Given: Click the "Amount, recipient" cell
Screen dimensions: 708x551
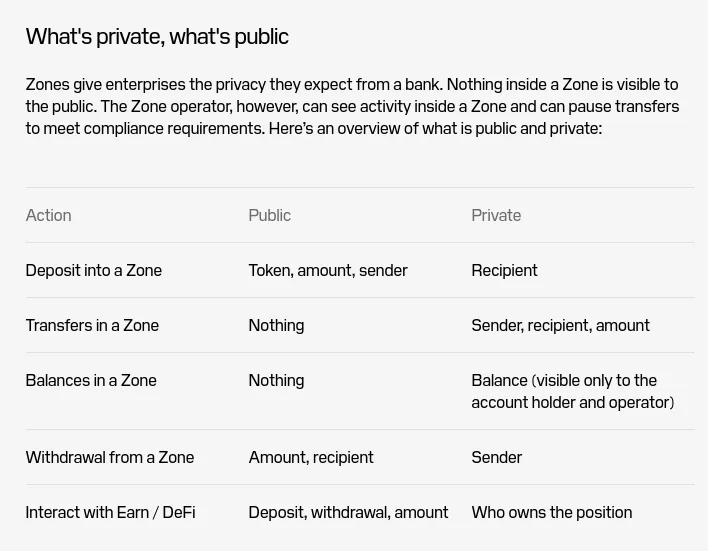Looking at the screenshot, I should click(311, 458).
